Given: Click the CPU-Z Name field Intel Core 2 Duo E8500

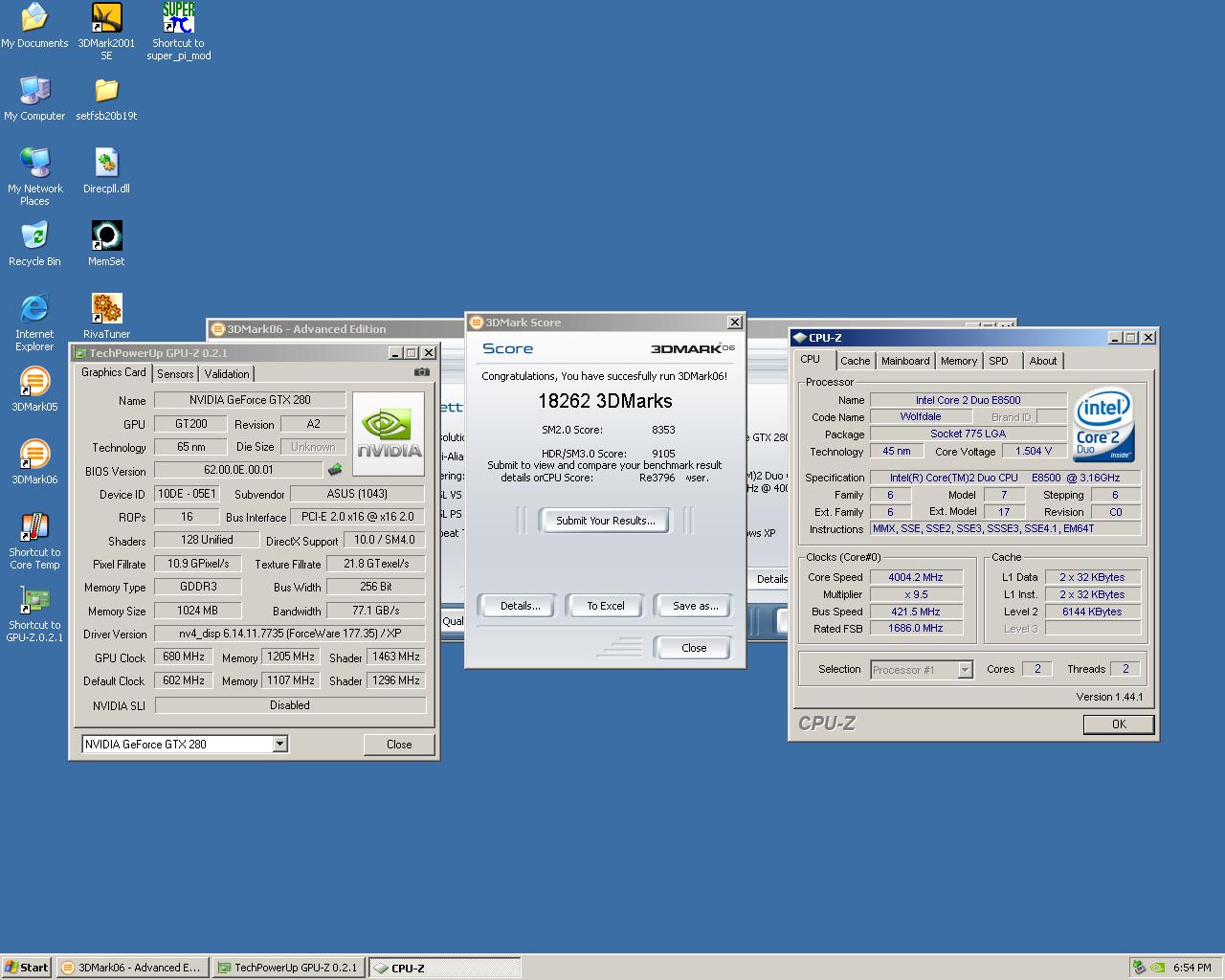Looking at the screenshot, I should click(968, 400).
